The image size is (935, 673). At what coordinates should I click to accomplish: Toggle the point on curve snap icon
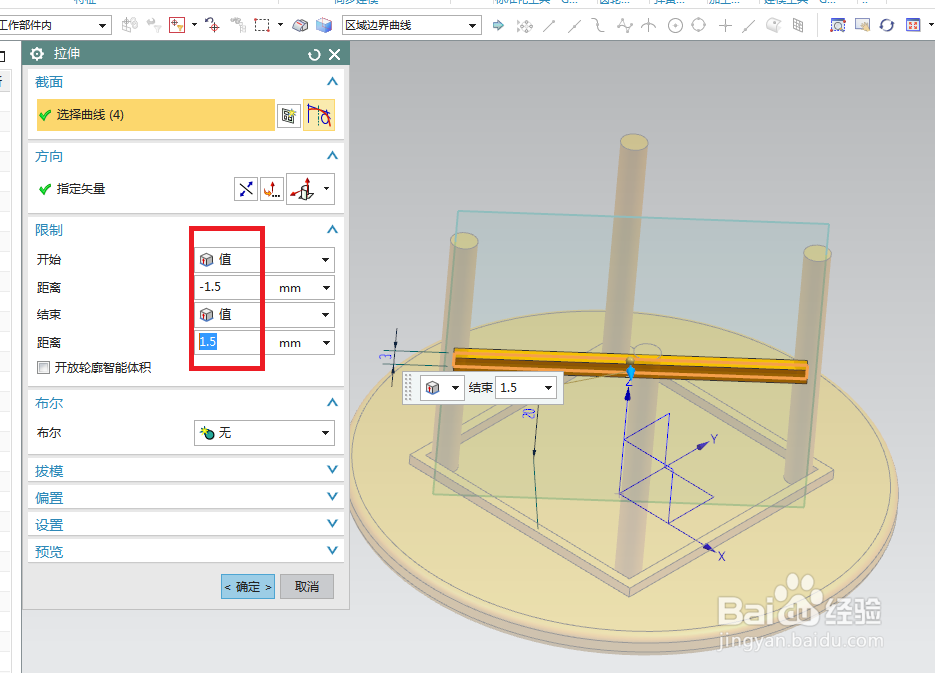point(748,26)
